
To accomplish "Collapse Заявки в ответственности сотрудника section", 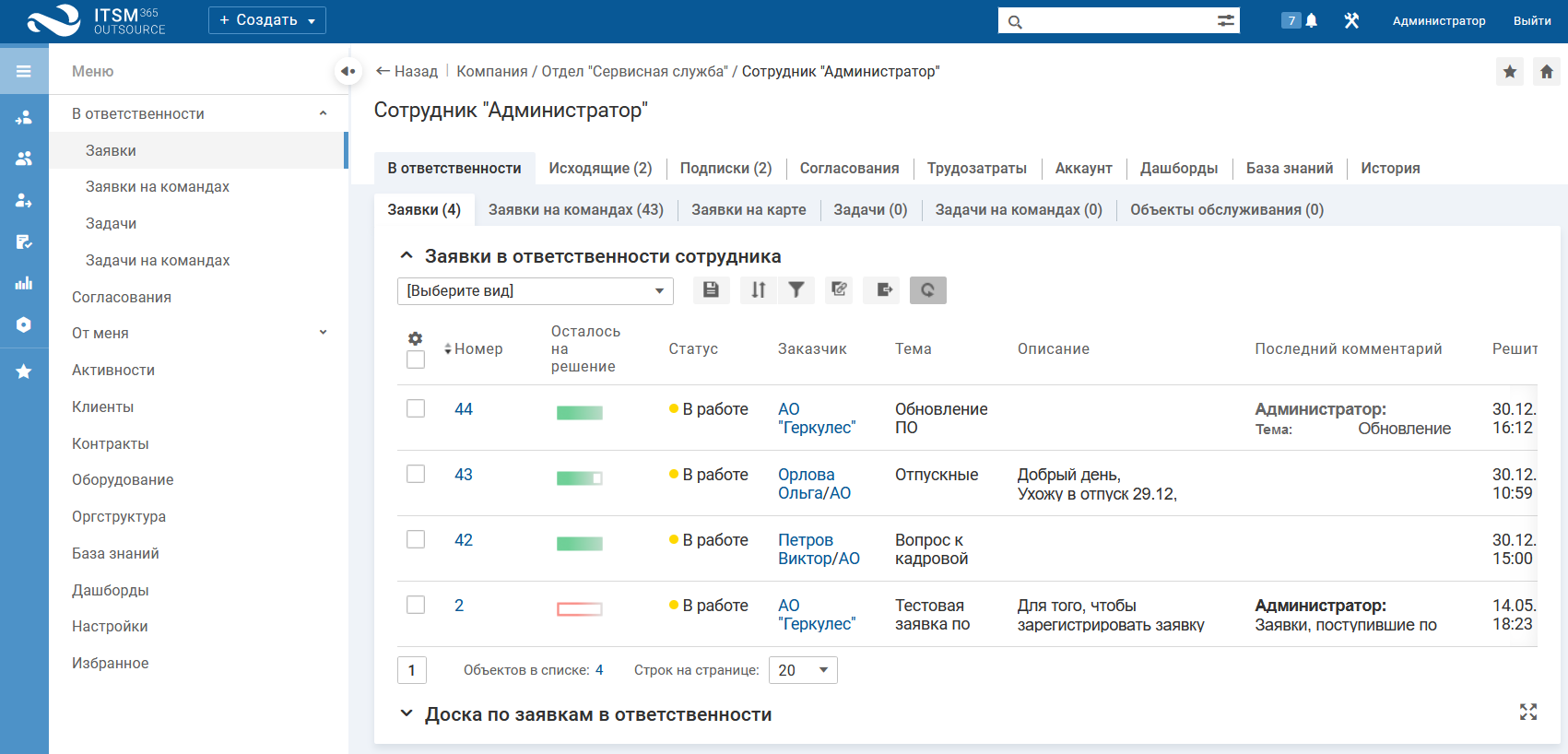I will point(406,255).
